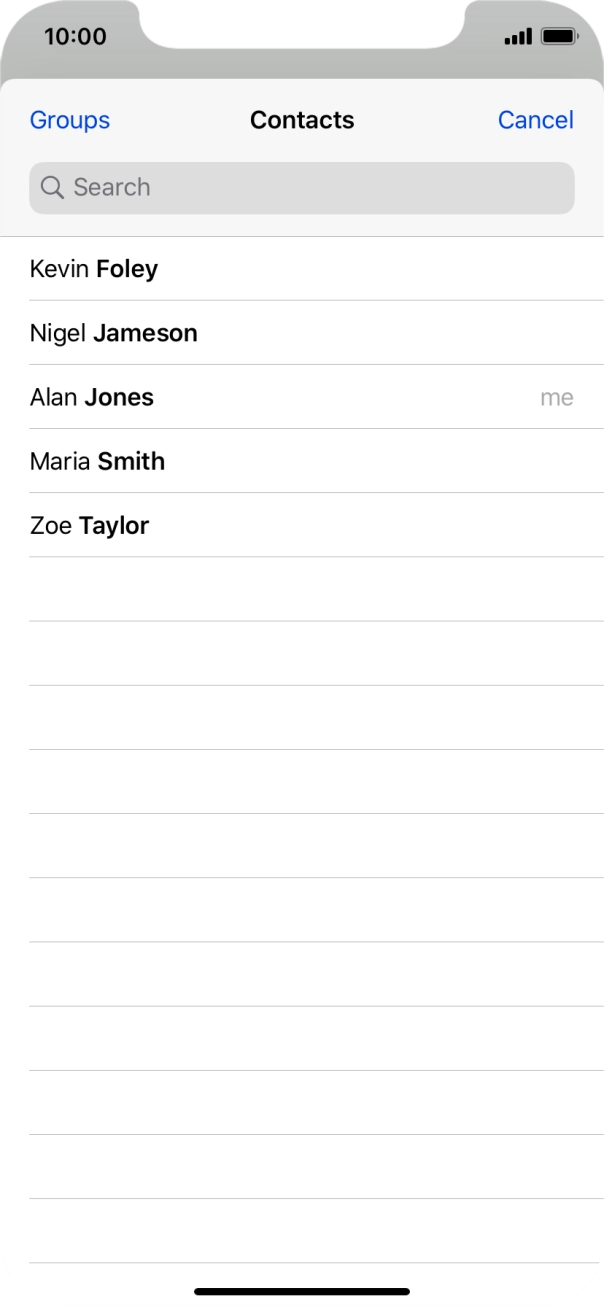This screenshot has width=604, height=1307.
Task: Tap the battery icon in status bar
Action: coord(559,37)
